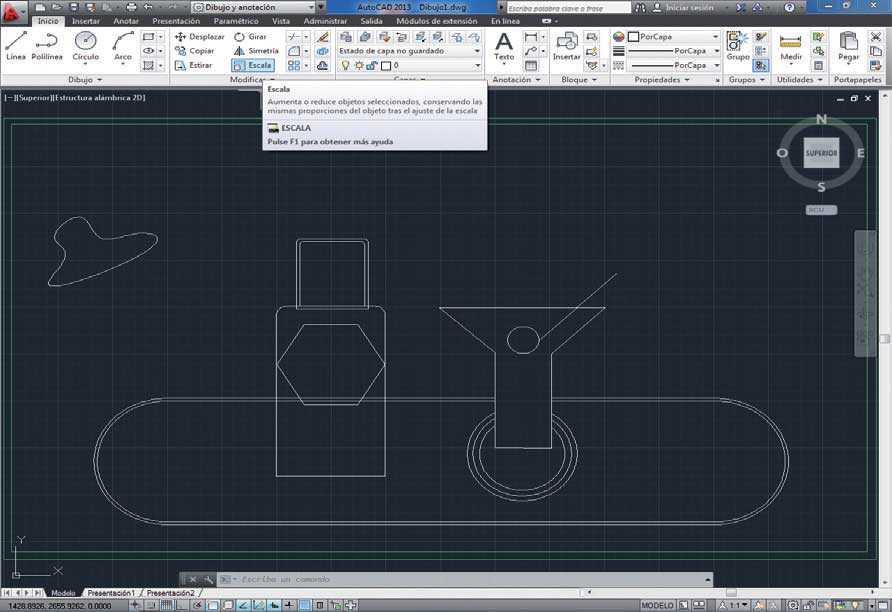Click the Table icon in Anotación panel
This screenshot has width=892, height=612.
coord(530,65)
